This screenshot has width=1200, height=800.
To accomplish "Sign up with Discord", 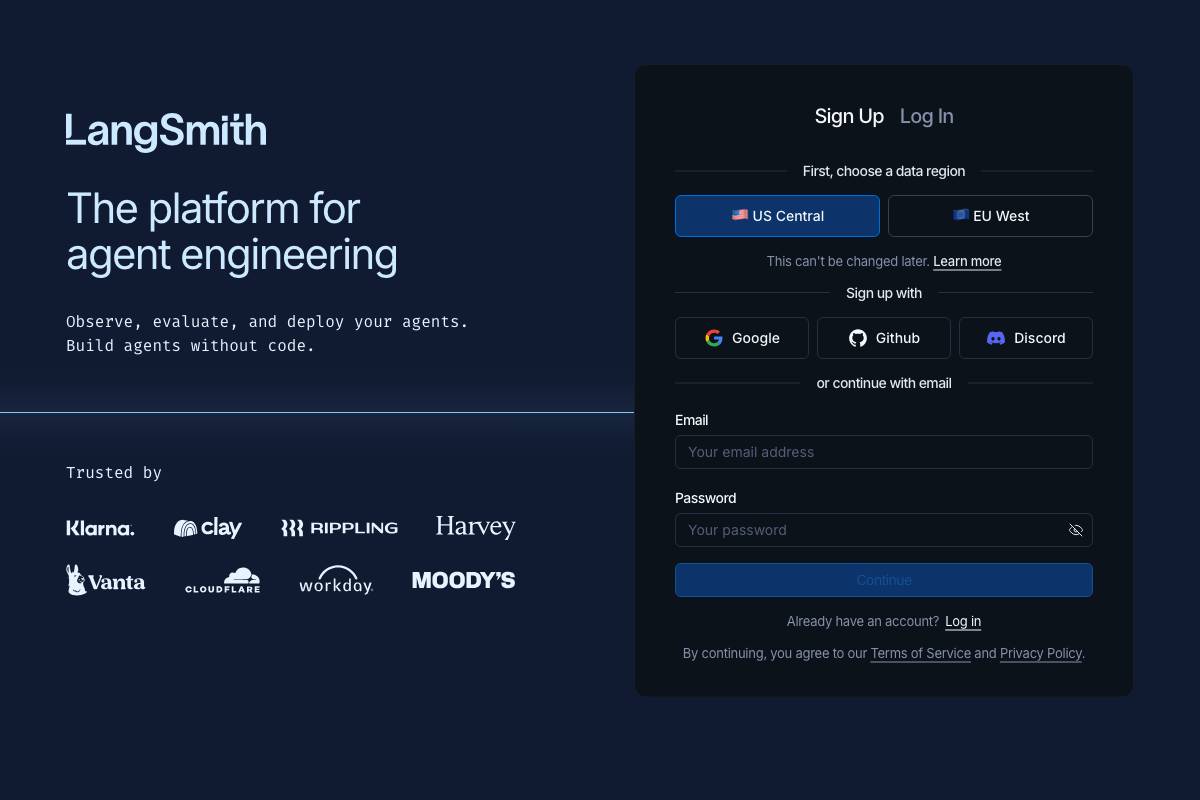I will click(x=1026, y=338).
